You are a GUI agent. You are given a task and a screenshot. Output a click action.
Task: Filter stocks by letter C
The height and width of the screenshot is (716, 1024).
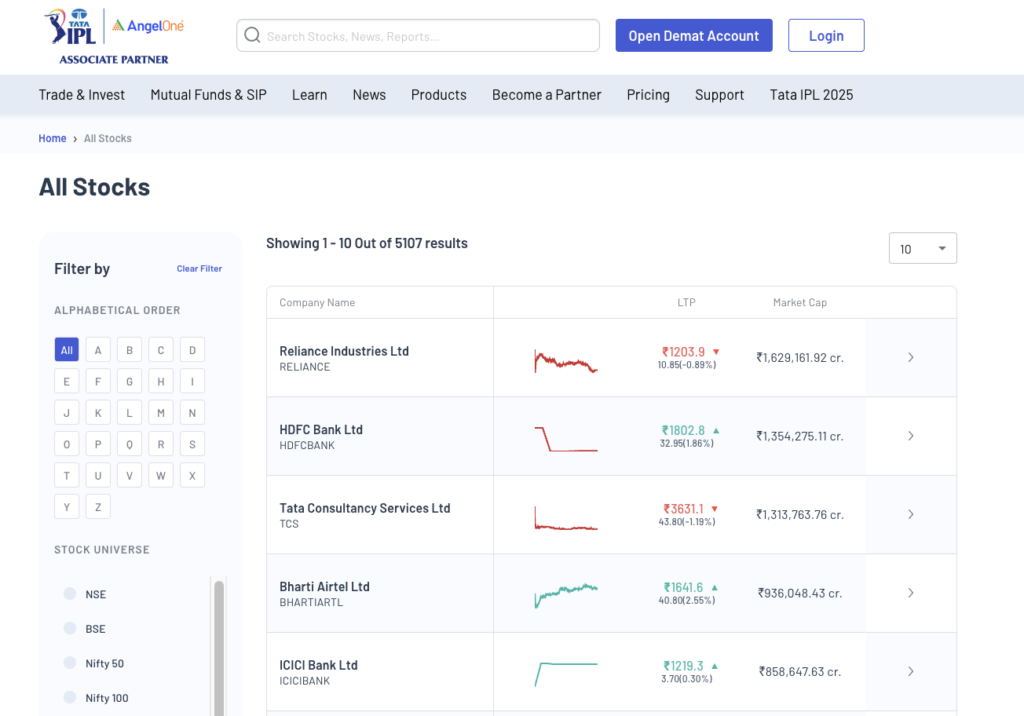tap(161, 350)
